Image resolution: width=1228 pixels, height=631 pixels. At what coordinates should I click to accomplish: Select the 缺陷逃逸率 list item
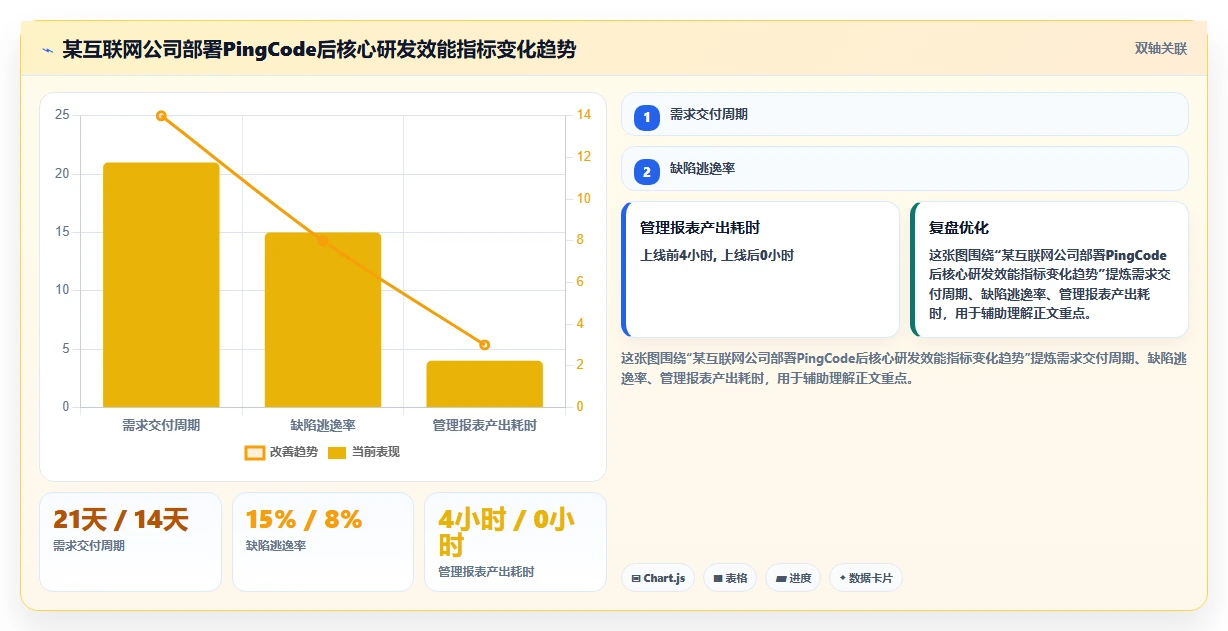point(905,168)
